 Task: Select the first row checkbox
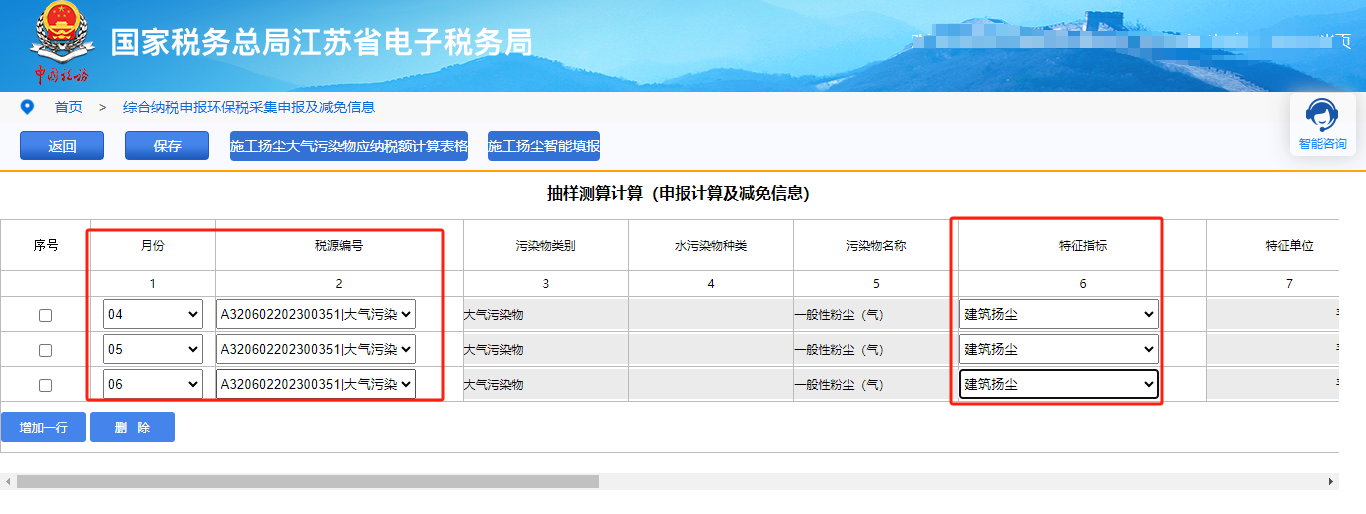coord(45,315)
